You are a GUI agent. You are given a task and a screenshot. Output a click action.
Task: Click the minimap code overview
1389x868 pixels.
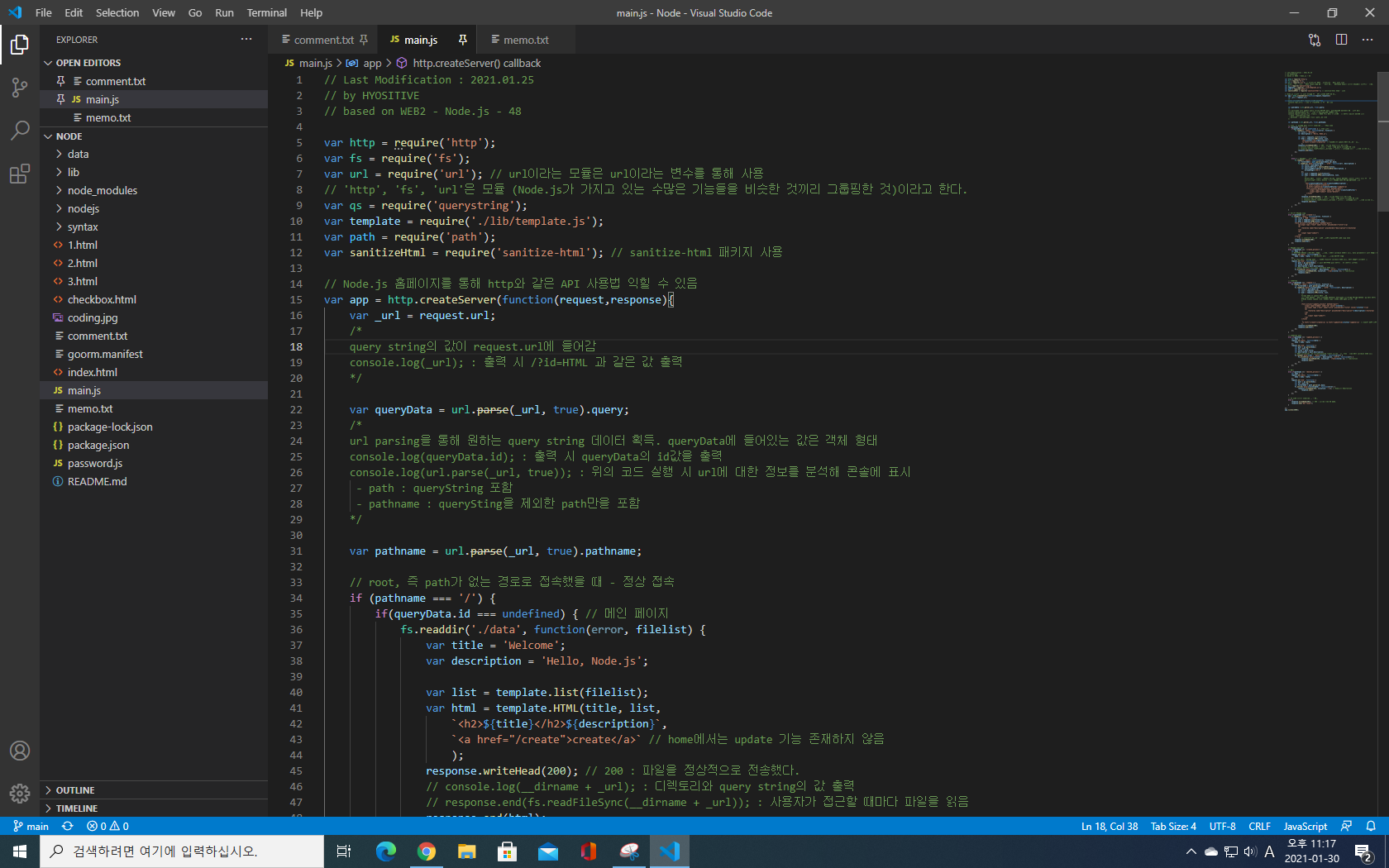1329,241
